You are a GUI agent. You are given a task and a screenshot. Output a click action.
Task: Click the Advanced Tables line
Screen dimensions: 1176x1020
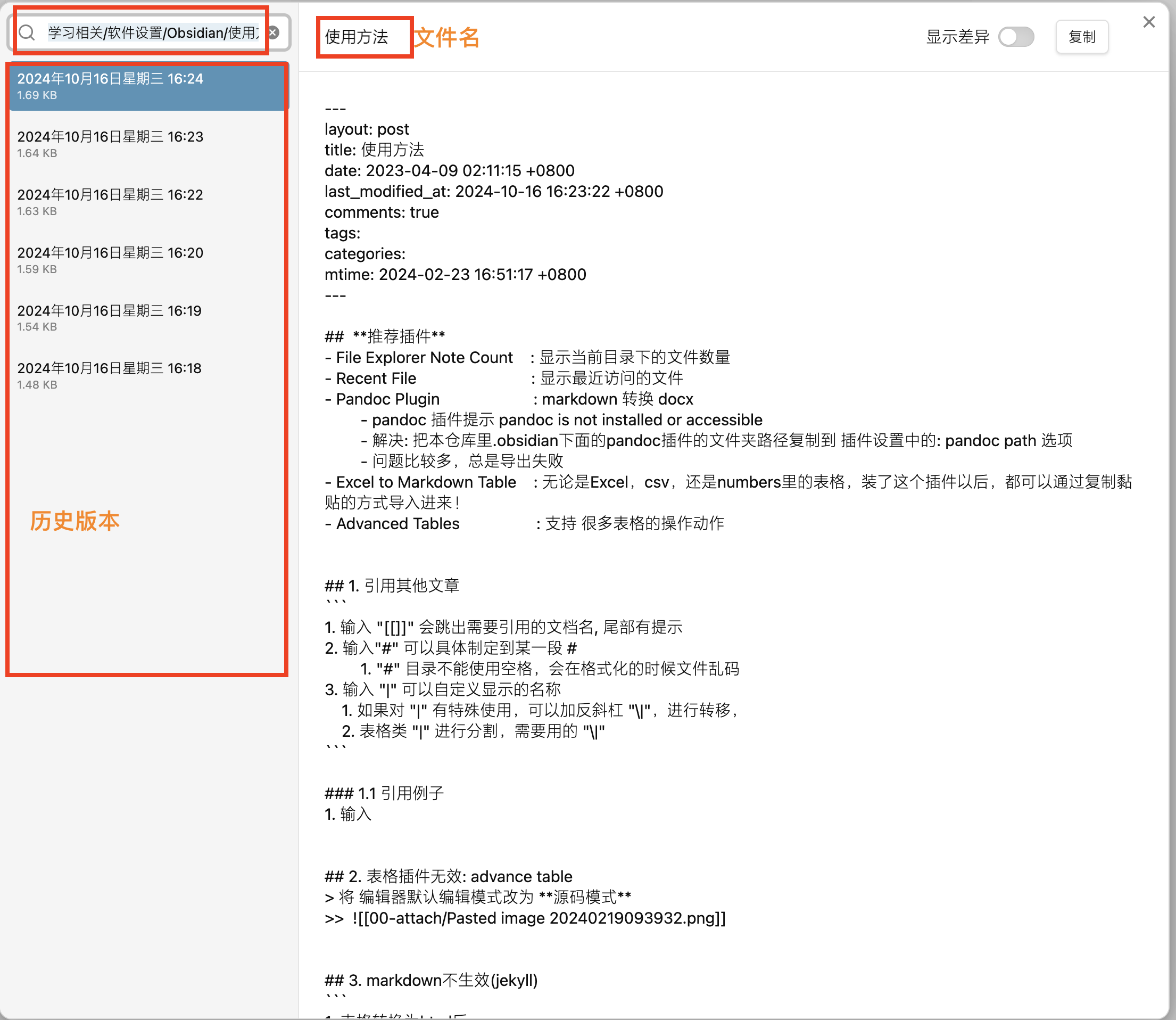[524, 523]
